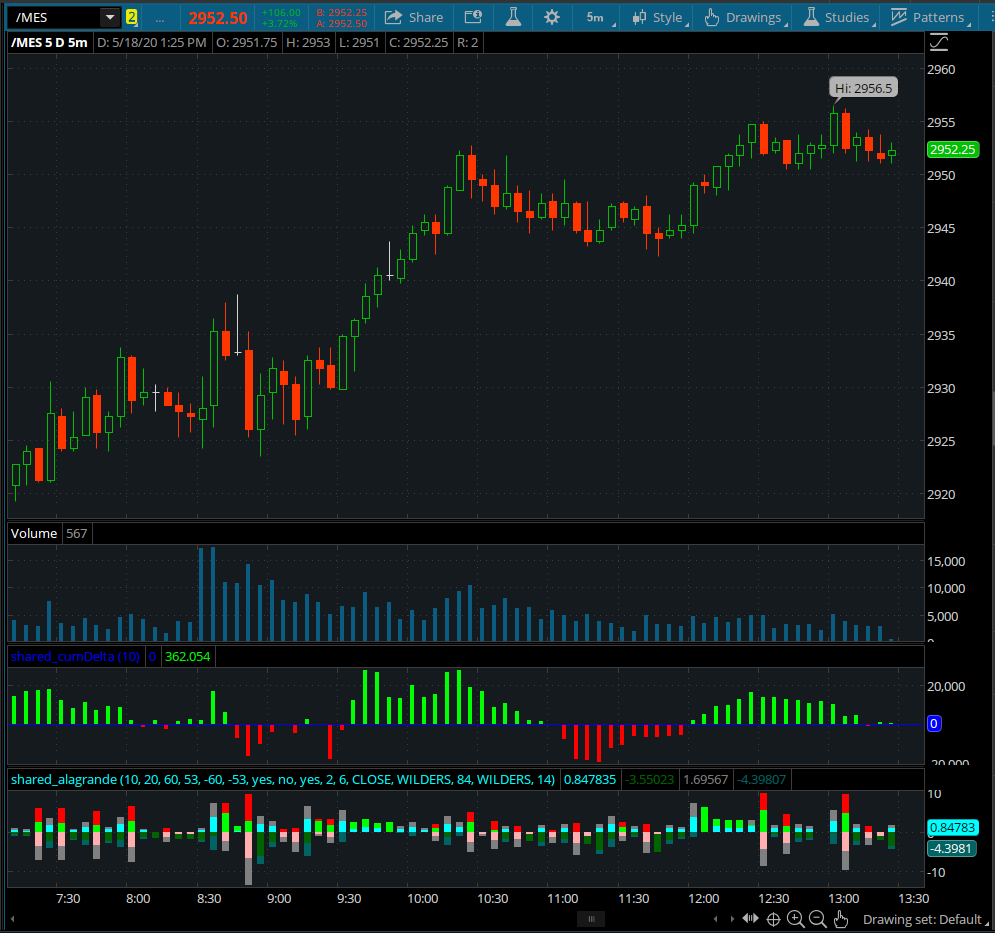Image resolution: width=995 pixels, height=933 pixels.
Task: Open the Style menu
Action: tap(660, 17)
